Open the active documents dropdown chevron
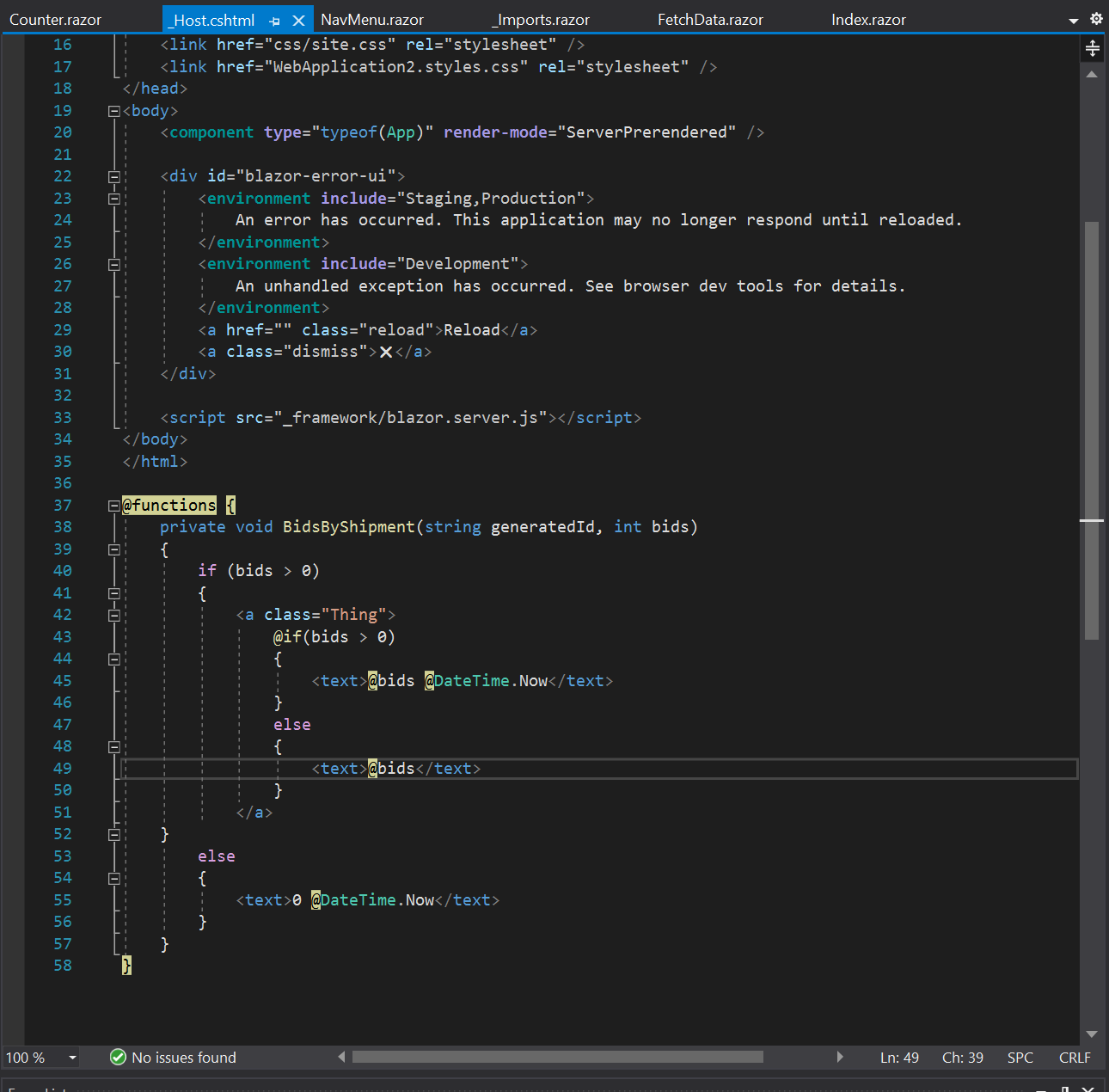 [x=1073, y=19]
